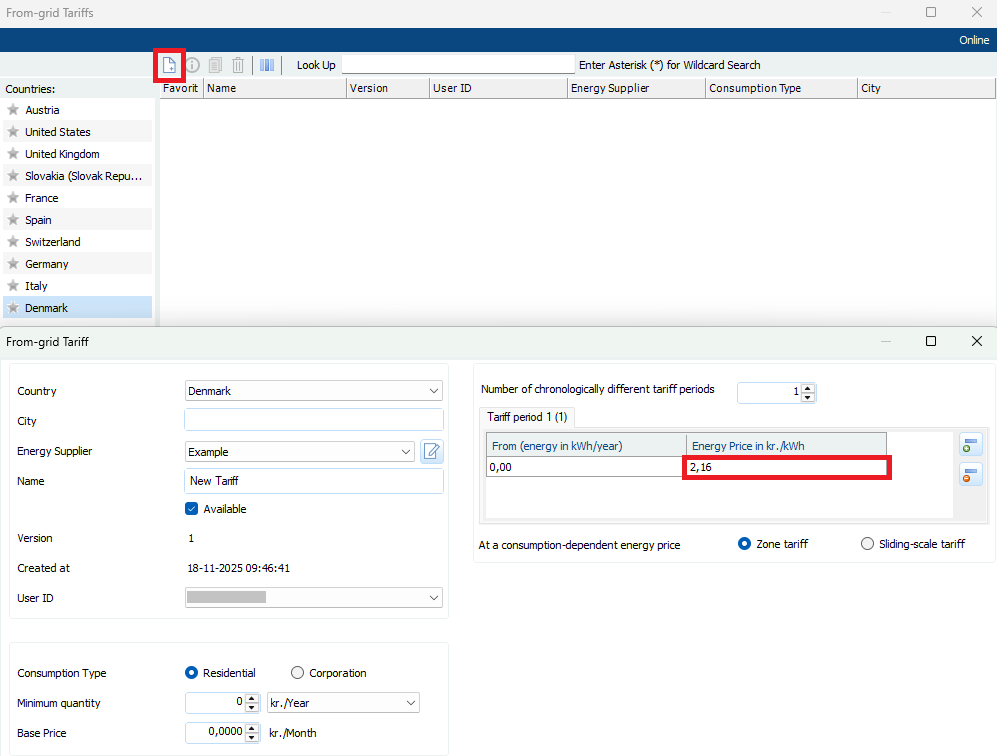Click the New tariff document icon
This screenshot has width=997, height=756.
pos(170,65)
